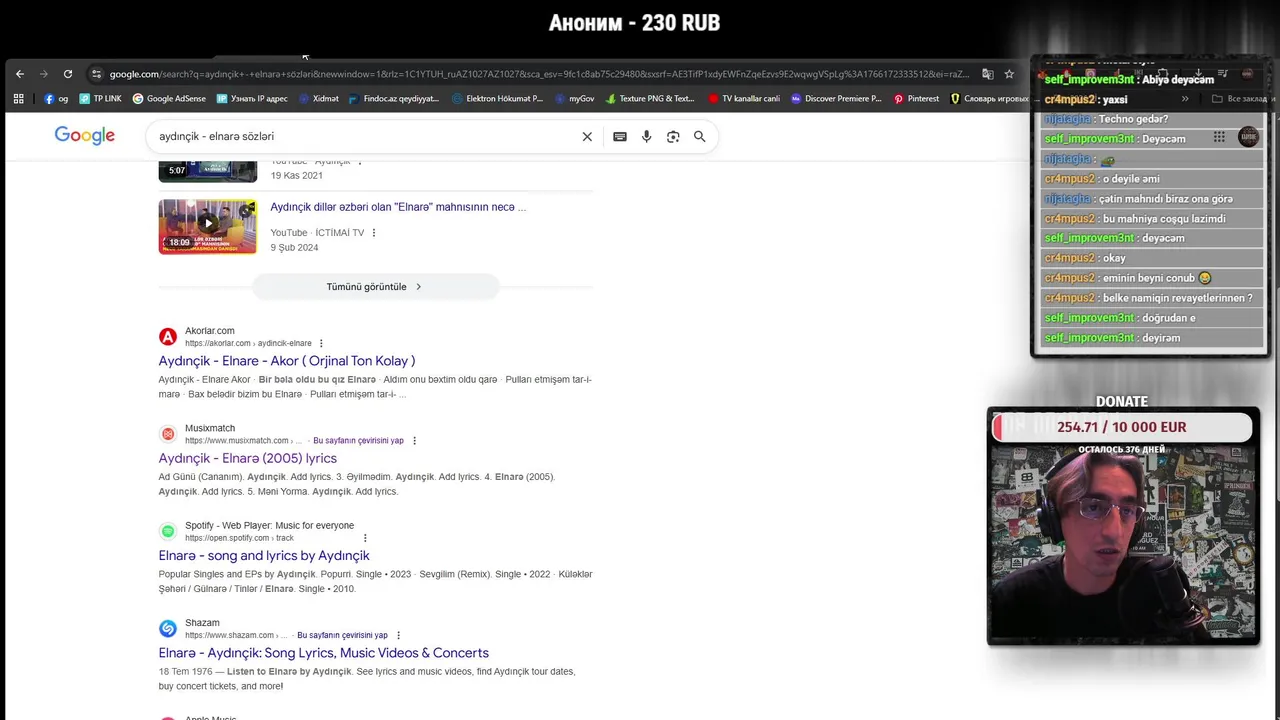
Task: Click the magnifier search button
Action: [700, 137]
